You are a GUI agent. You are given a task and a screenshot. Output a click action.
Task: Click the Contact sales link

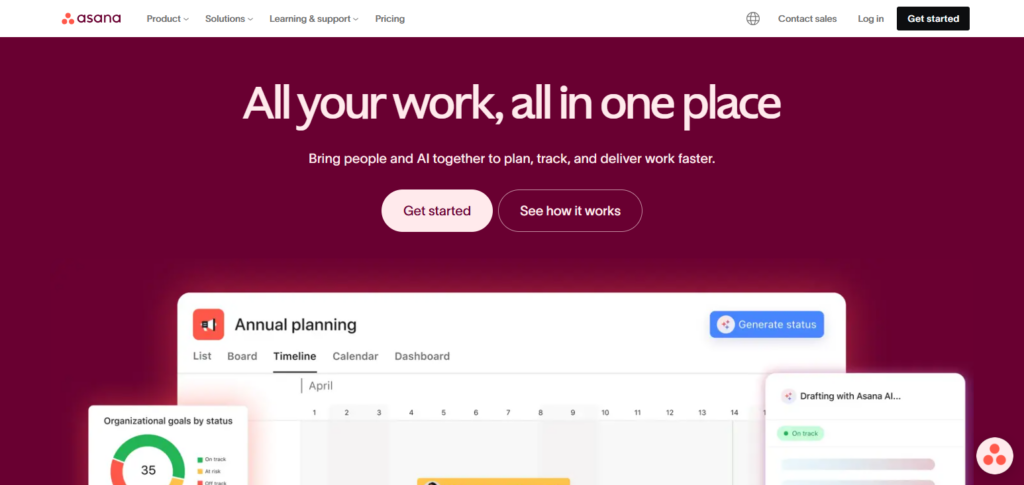(x=807, y=19)
